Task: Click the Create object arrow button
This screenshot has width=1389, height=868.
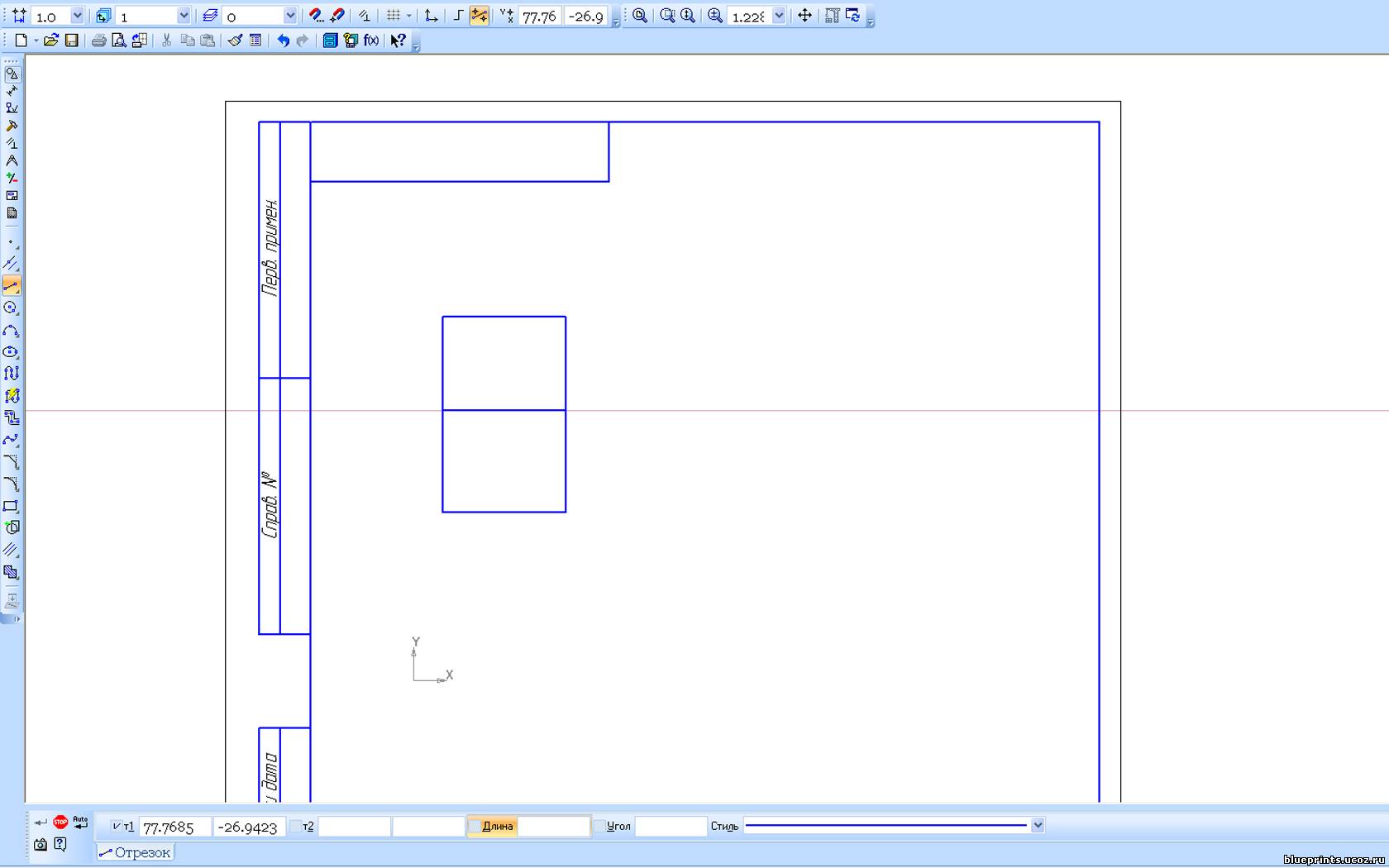Action: pos(41,822)
